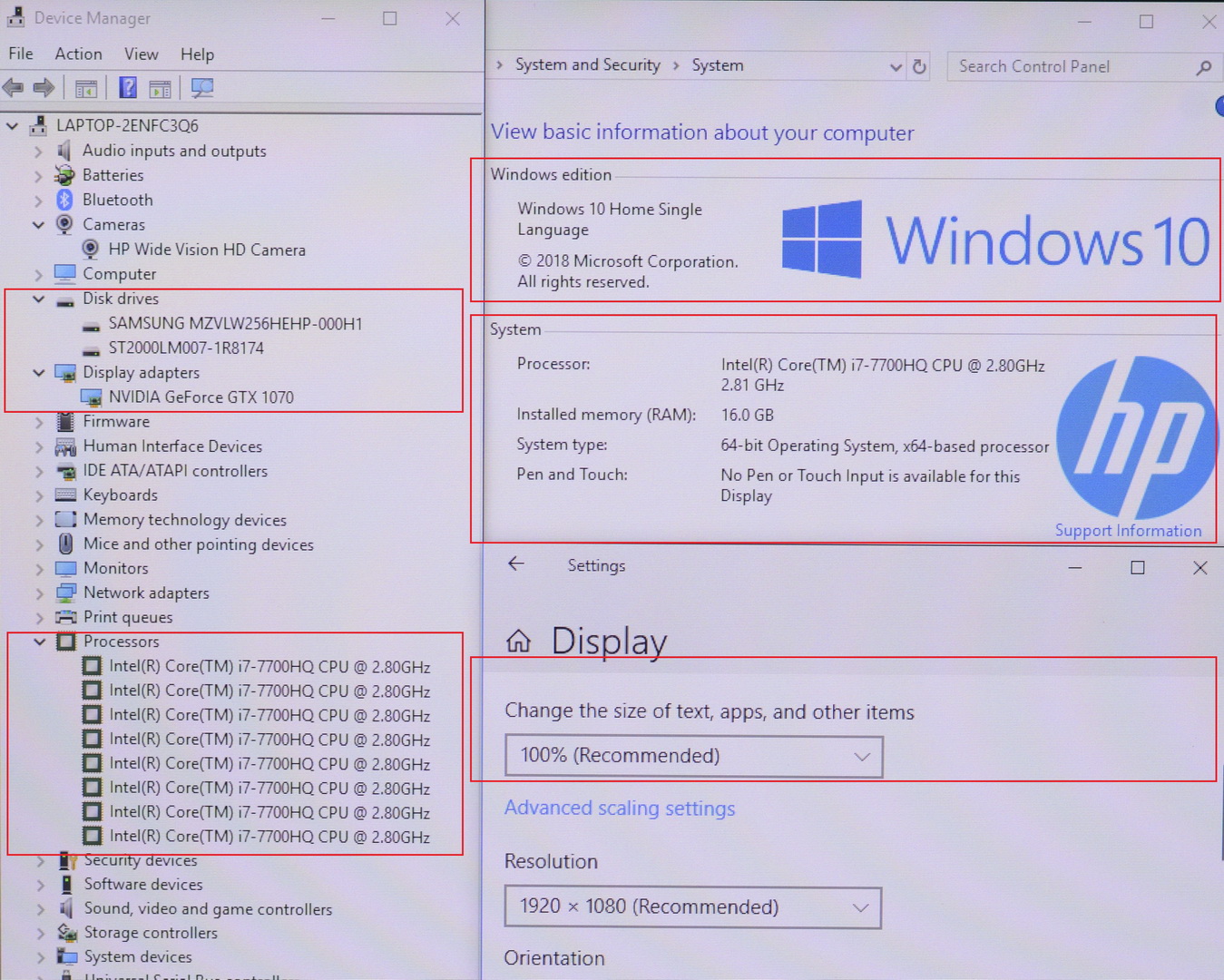Click System and Security breadcrumb

(x=588, y=64)
